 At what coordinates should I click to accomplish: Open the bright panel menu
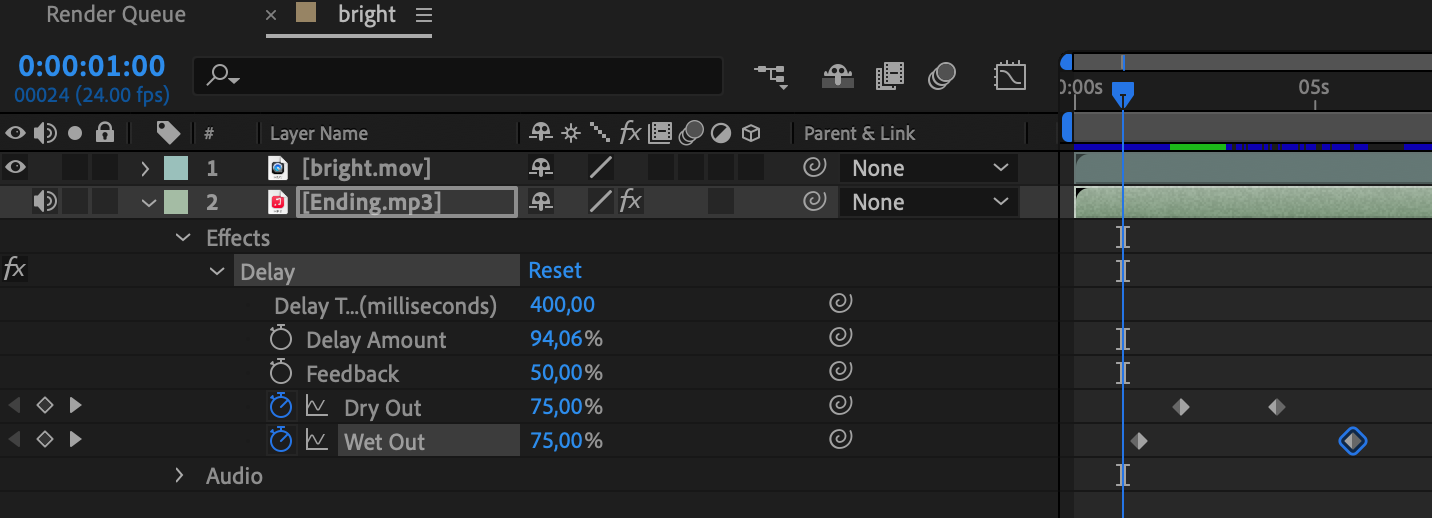pos(424,16)
